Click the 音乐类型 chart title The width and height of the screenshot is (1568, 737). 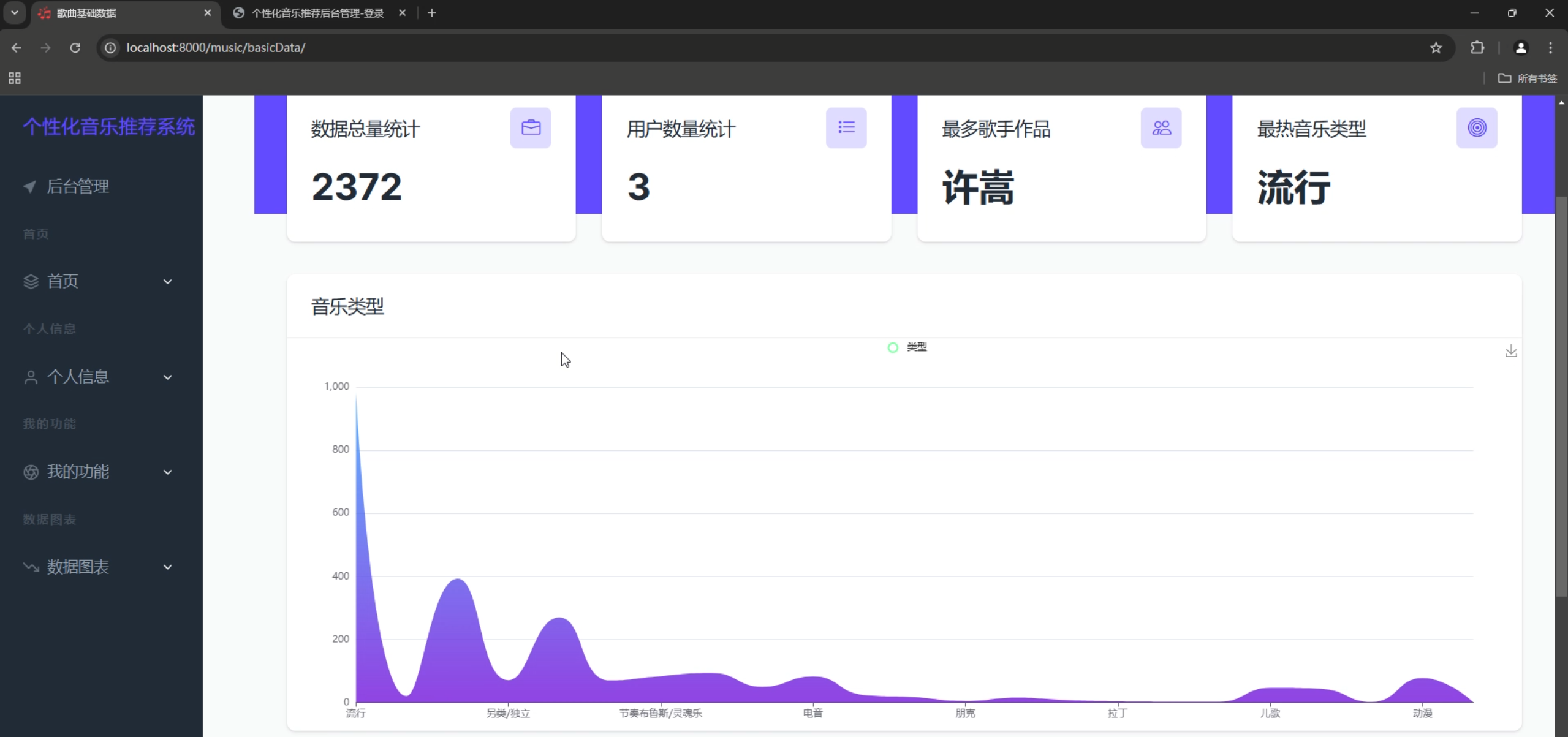pos(347,306)
